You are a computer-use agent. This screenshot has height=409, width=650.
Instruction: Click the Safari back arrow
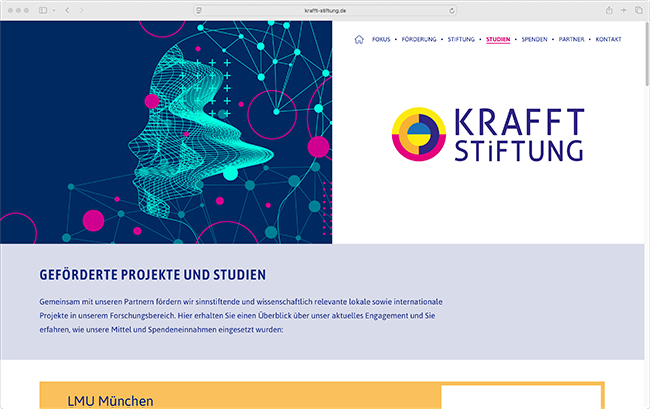[67, 10]
